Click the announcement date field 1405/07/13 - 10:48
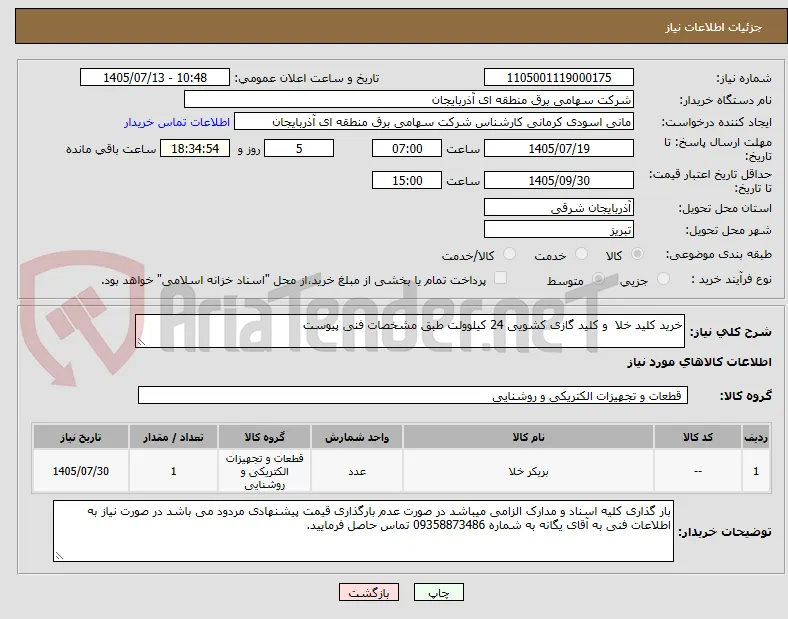Image resolution: width=788 pixels, height=619 pixels. 155,77
